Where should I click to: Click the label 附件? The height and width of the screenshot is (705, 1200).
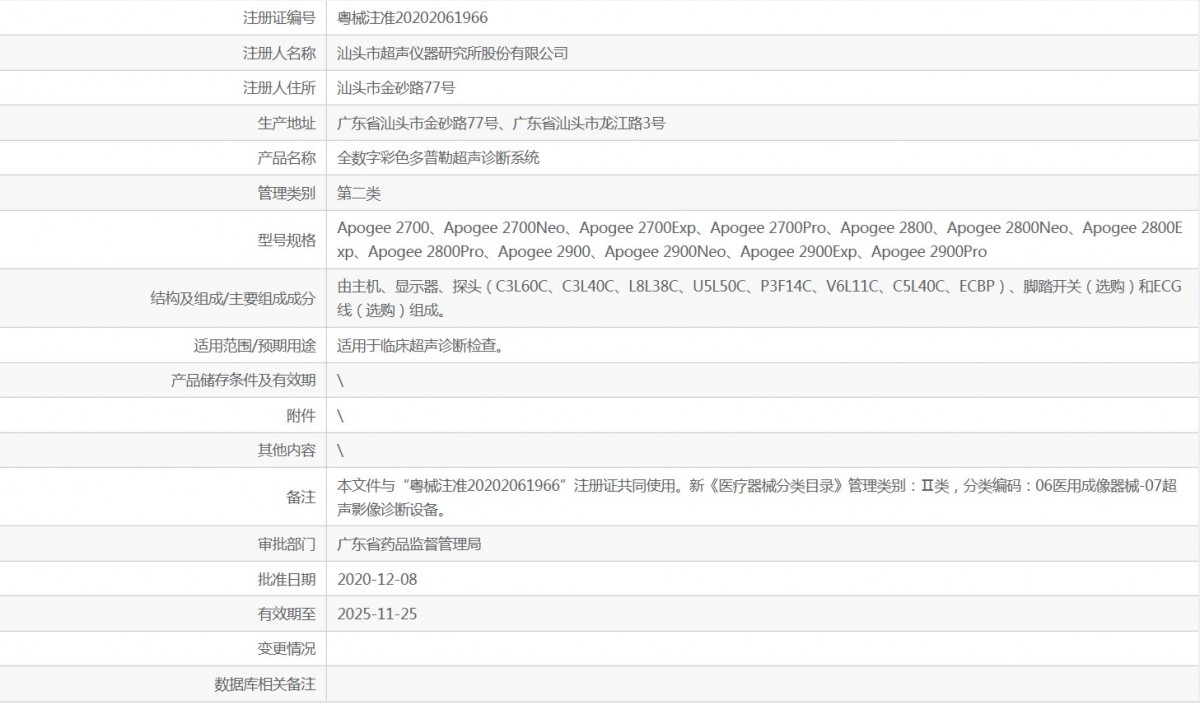point(301,415)
